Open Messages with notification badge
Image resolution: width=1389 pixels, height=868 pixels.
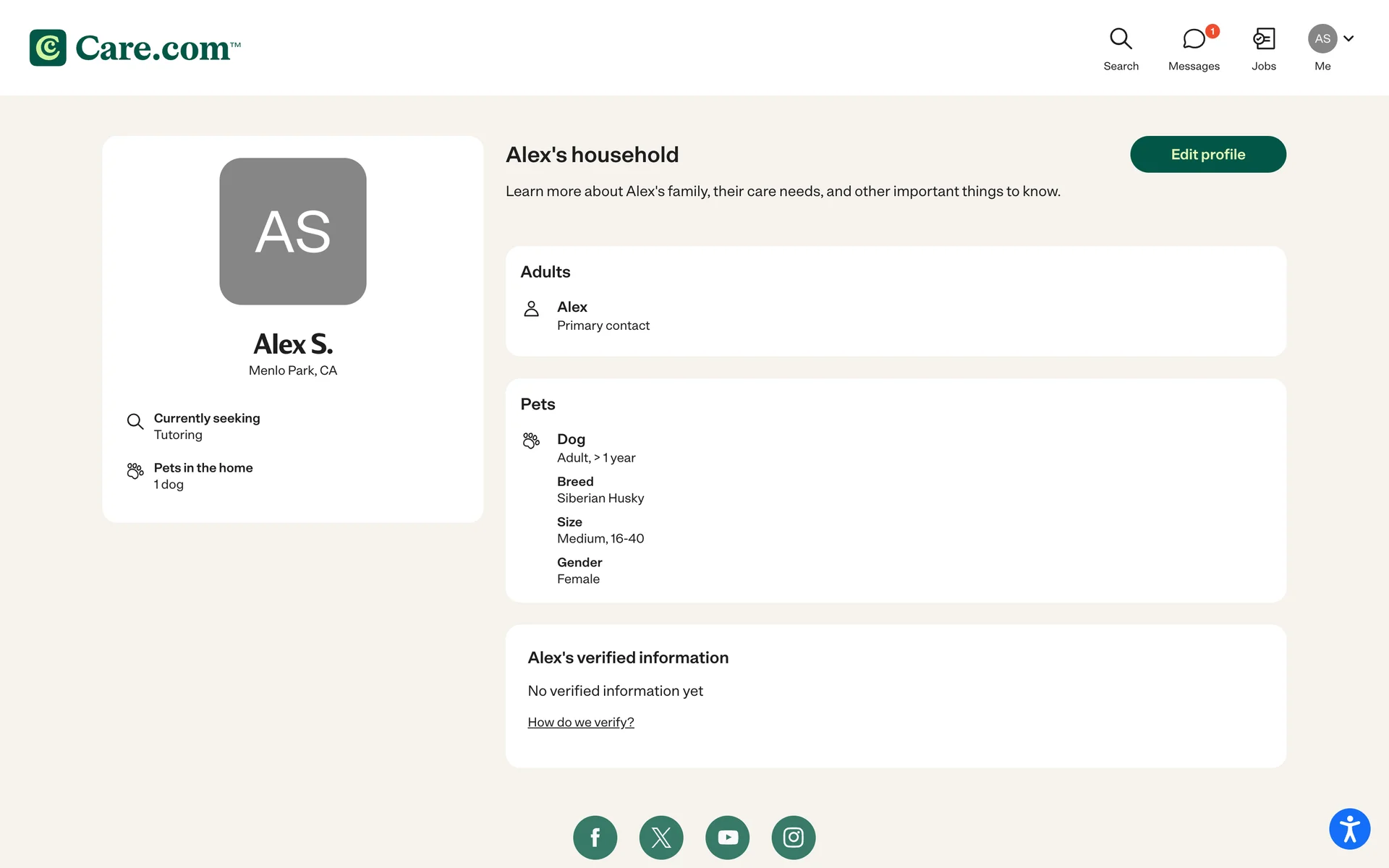coord(1194,39)
